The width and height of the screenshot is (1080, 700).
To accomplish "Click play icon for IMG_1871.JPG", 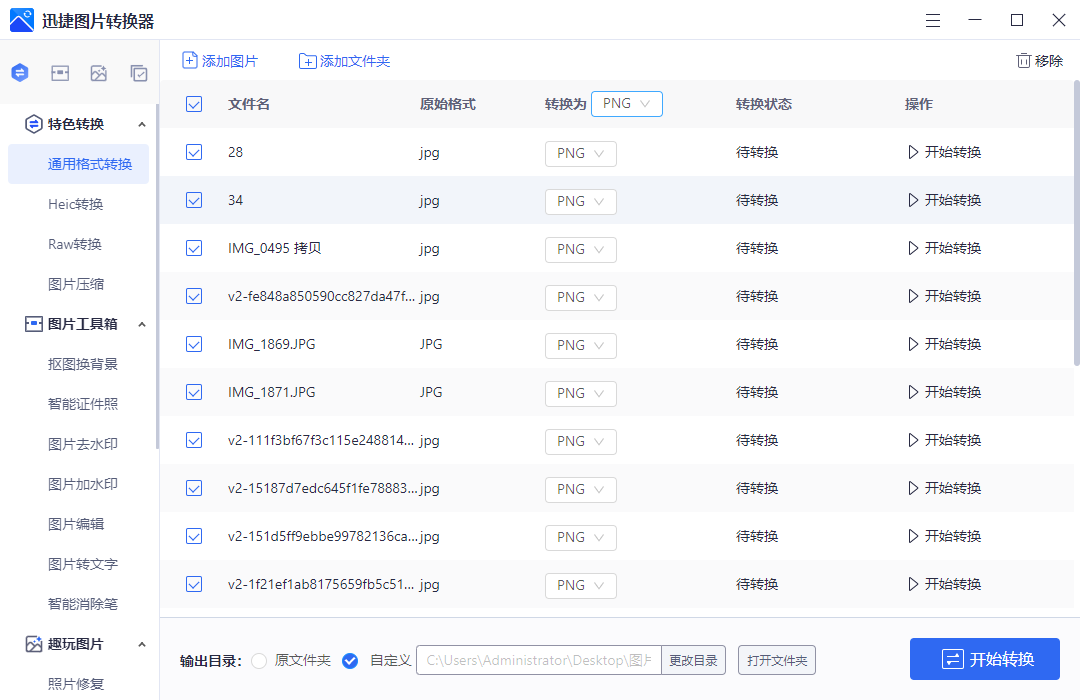I will point(913,392).
